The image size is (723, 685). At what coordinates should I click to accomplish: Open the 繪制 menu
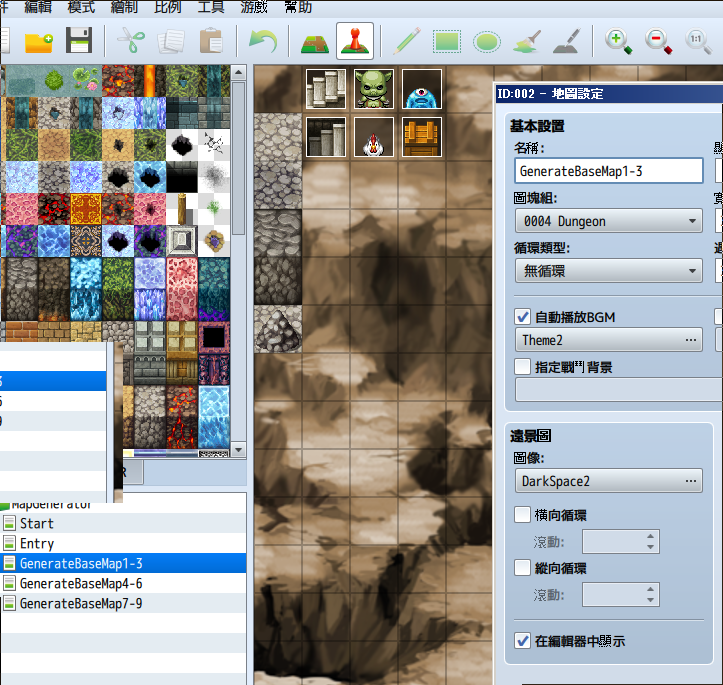click(x=124, y=7)
